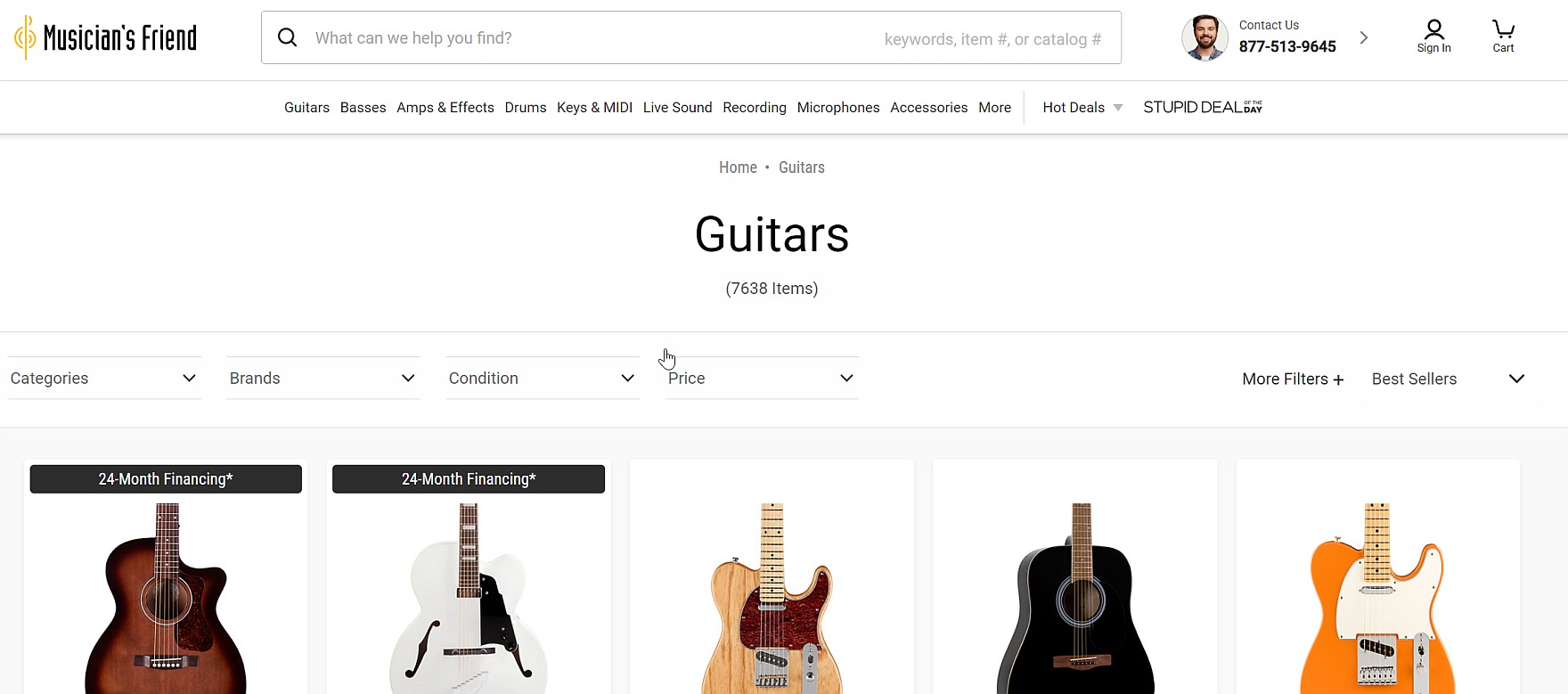Select Microphones in the navigation bar
This screenshot has height=694, width=1568.
coord(838,107)
